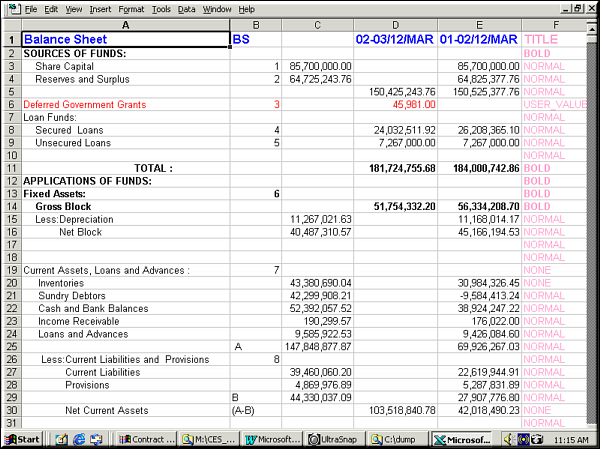Screen dimensions: 600x449
Task: Switch to the UltraSnap taskbar window
Action: (333, 439)
